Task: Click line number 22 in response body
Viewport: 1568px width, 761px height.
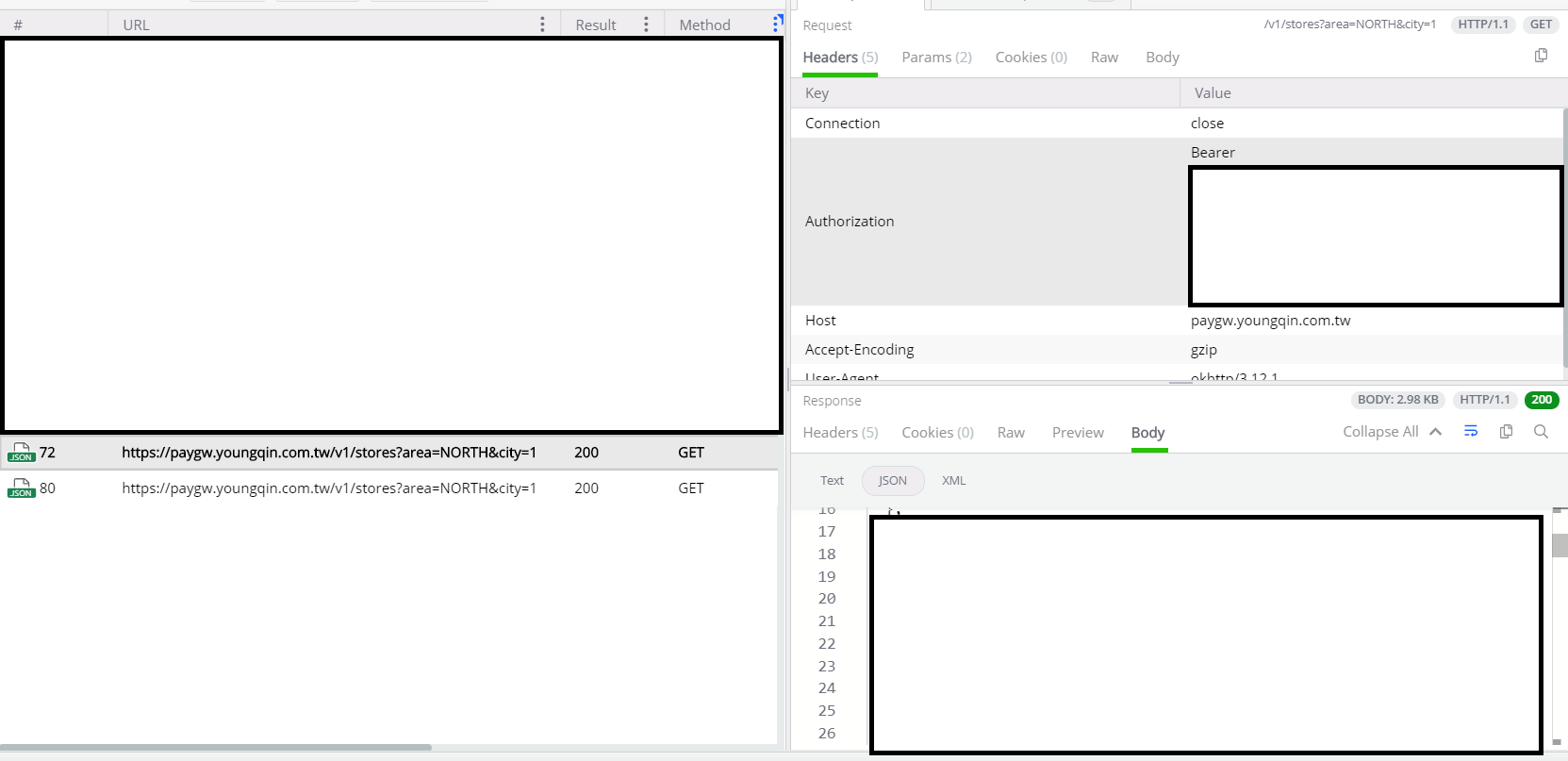Action: (827, 644)
